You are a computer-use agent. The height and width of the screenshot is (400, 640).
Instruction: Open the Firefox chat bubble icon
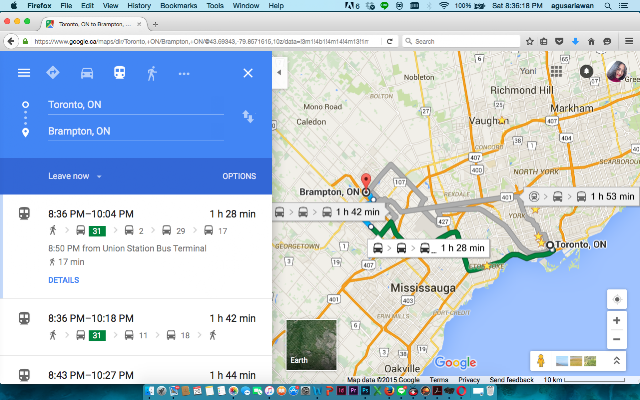tap(607, 41)
